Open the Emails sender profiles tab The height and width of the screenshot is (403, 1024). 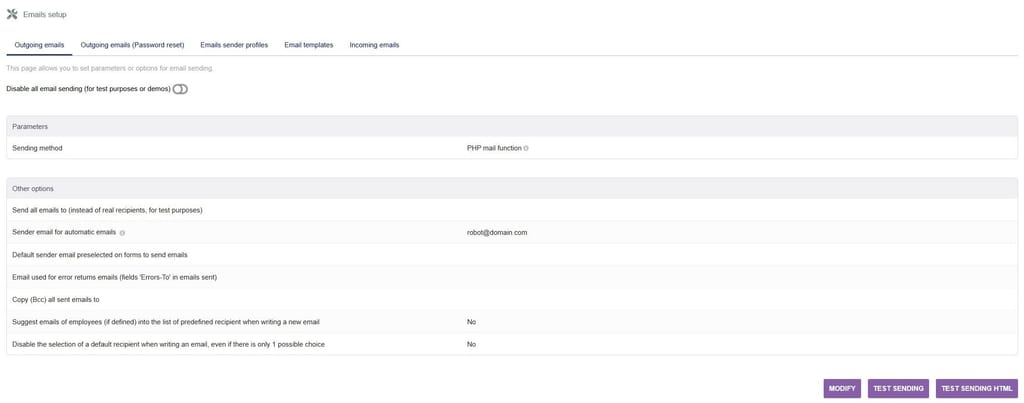coord(234,45)
